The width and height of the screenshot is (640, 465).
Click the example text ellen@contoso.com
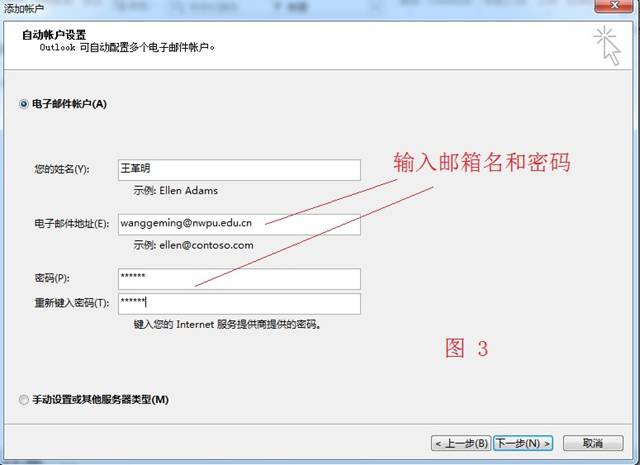point(207,245)
